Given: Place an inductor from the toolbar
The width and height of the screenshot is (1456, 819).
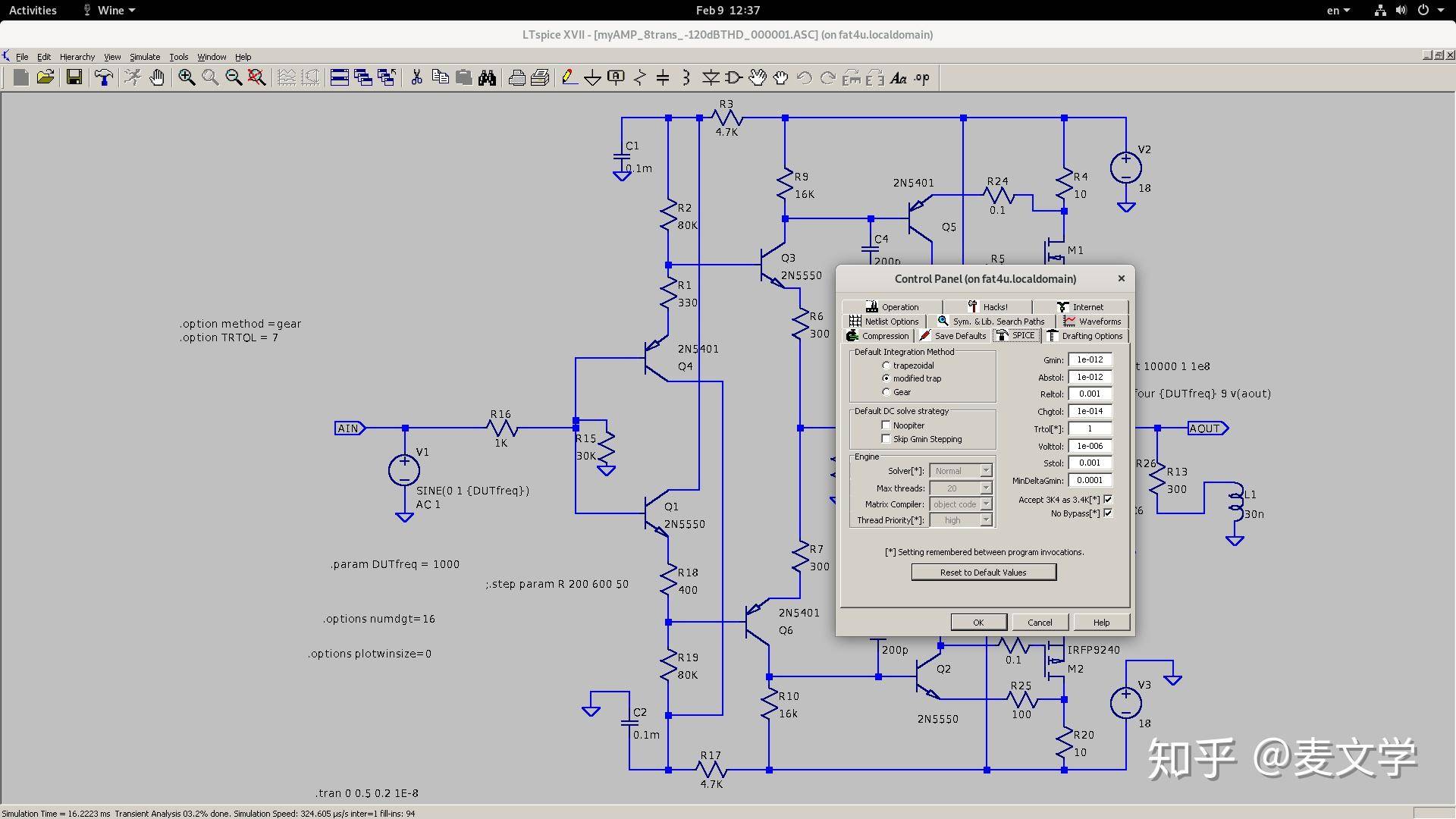Looking at the screenshot, I should [686, 77].
